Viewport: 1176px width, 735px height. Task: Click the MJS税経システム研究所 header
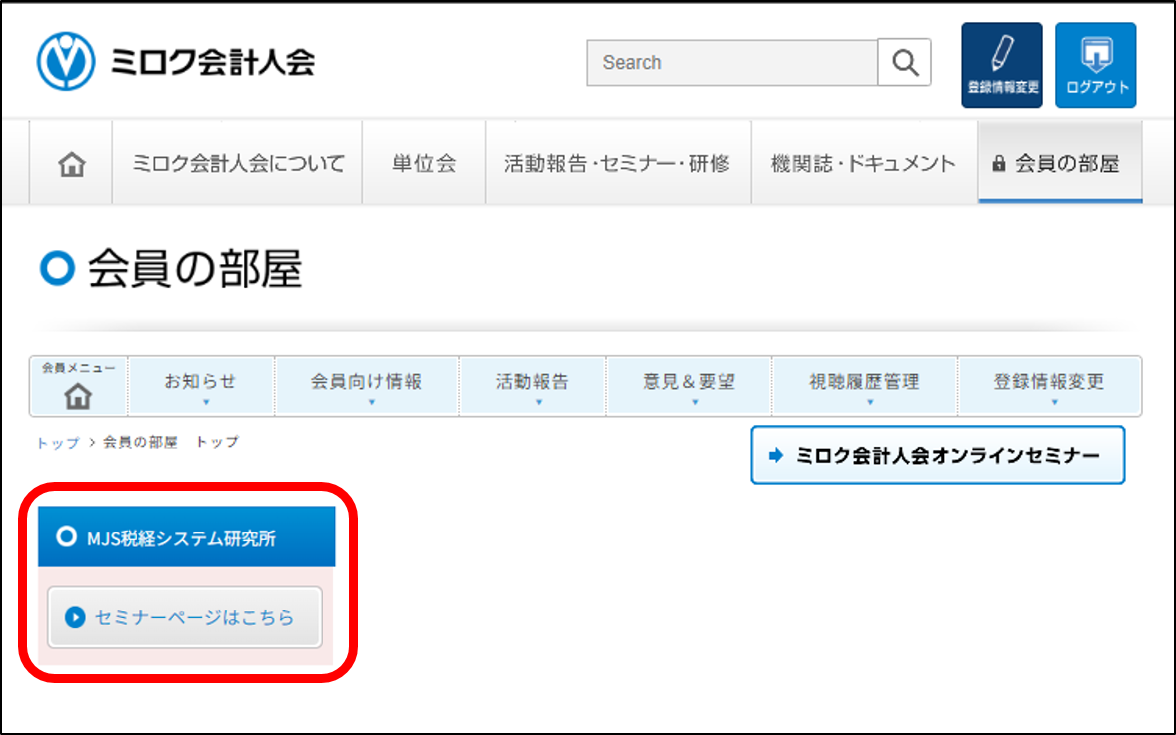coord(187,537)
